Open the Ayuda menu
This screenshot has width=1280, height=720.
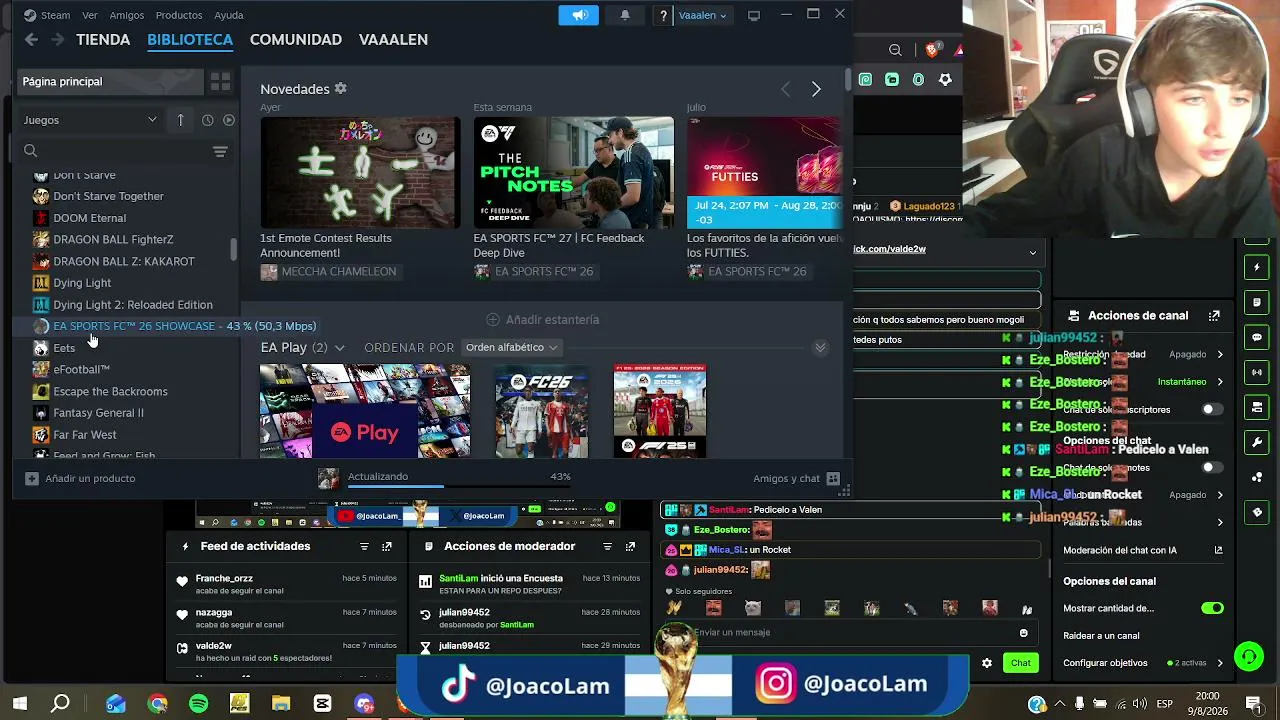tap(229, 15)
